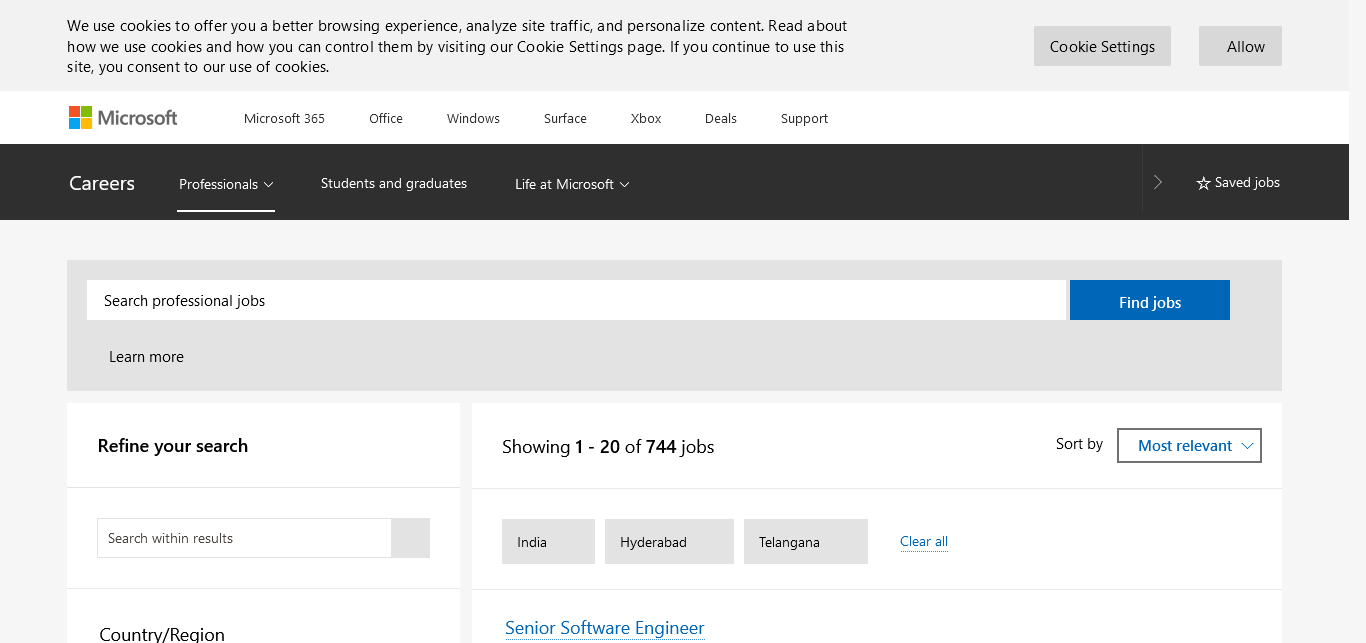The width and height of the screenshot is (1366, 643).
Task: Remove the India filter chip
Action: click(547, 542)
